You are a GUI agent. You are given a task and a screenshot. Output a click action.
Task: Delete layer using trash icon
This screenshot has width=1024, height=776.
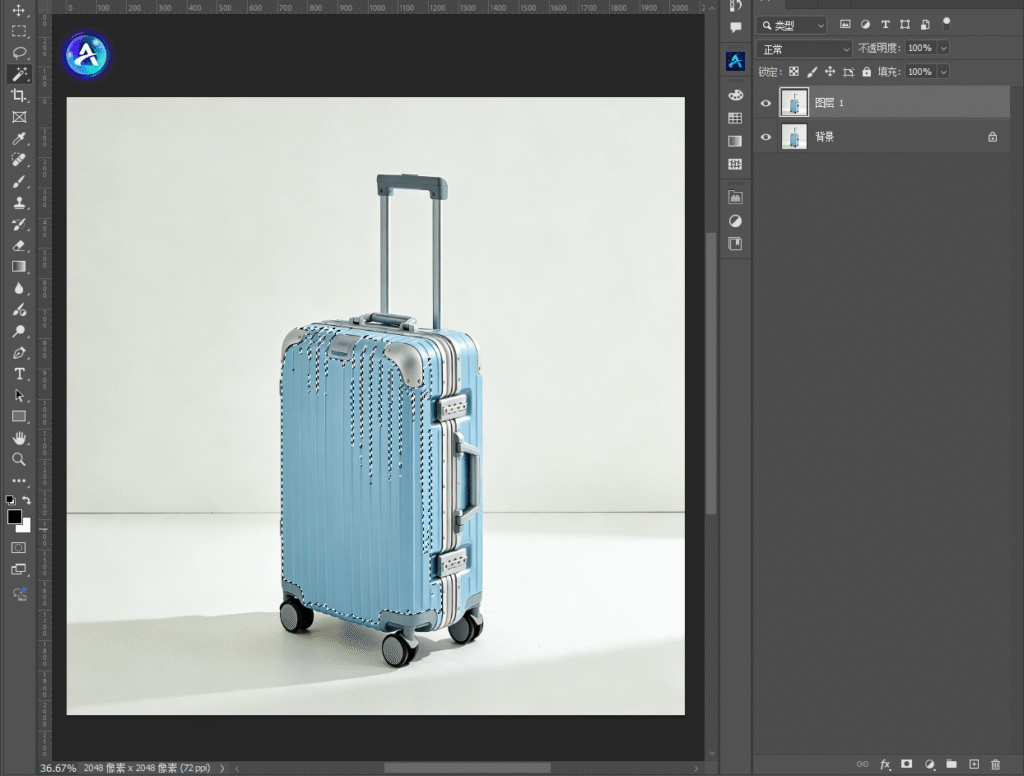click(995, 764)
